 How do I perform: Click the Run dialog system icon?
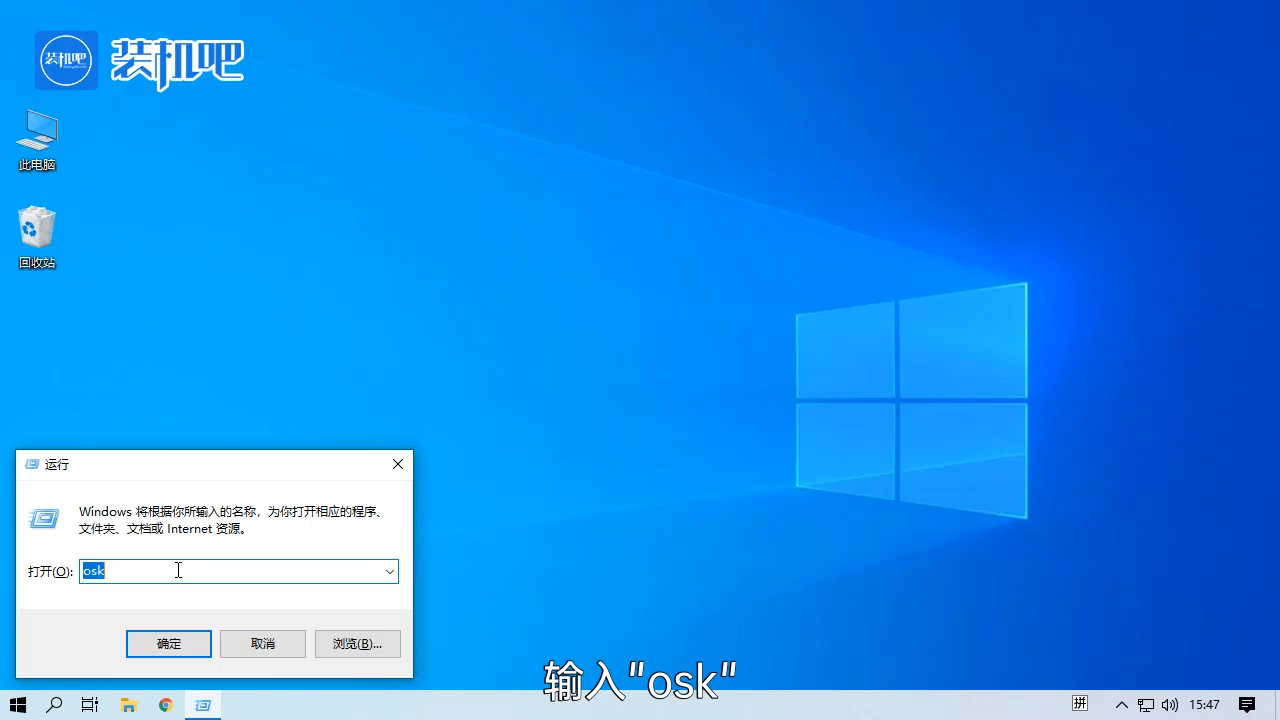click(31, 464)
